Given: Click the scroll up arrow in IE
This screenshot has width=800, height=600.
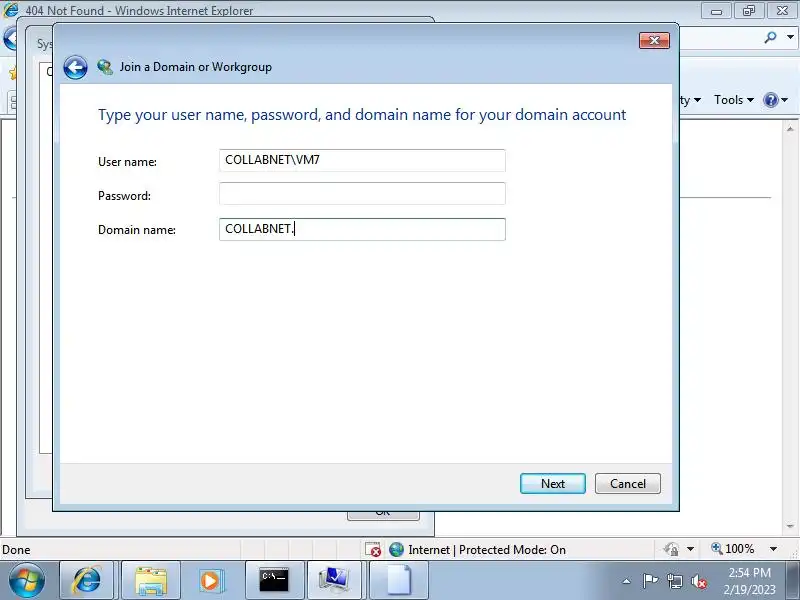Looking at the screenshot, I should tap(790, 129).
